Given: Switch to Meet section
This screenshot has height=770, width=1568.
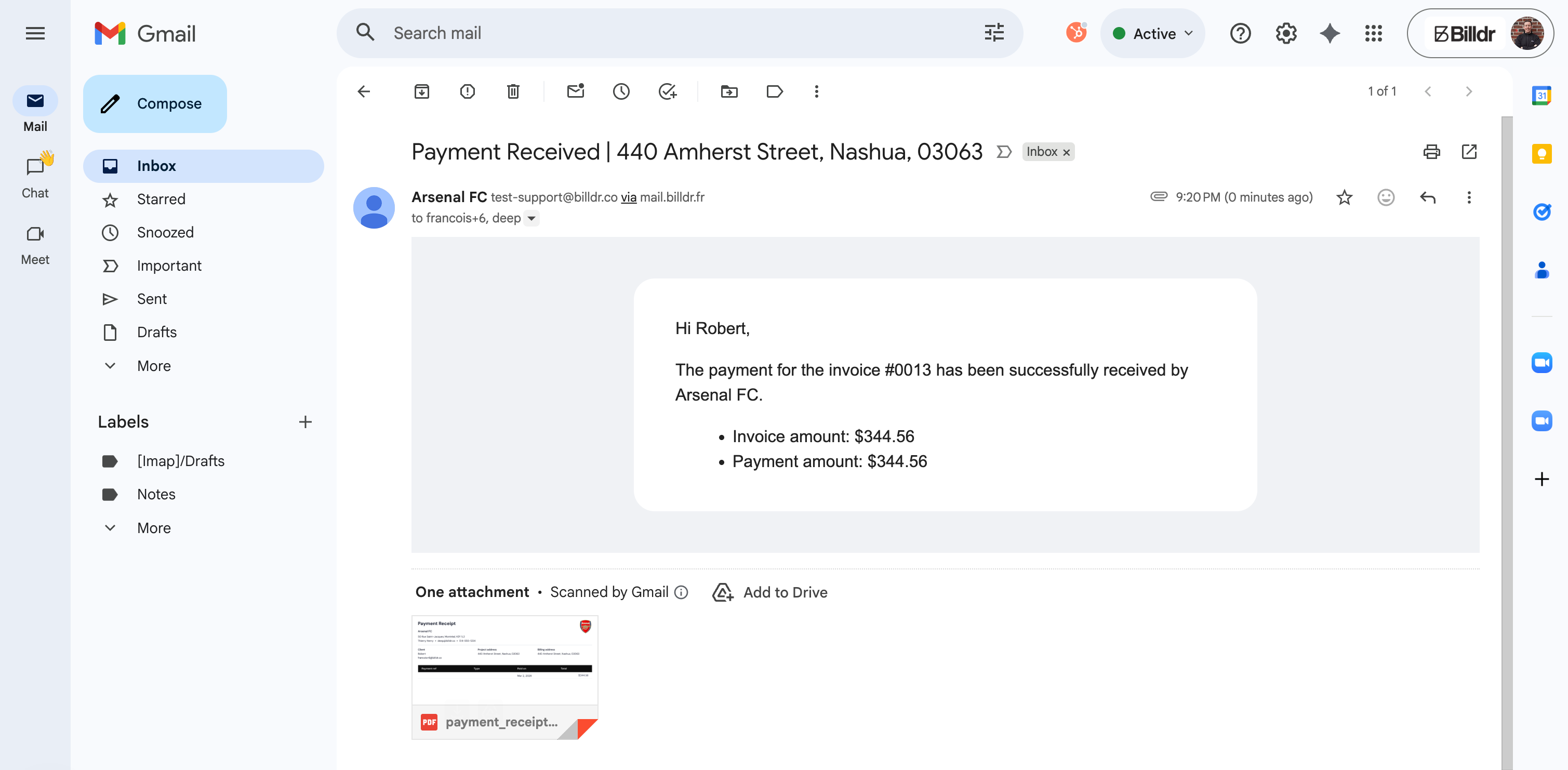Looking at the screenshot, I should click(35, 244).
